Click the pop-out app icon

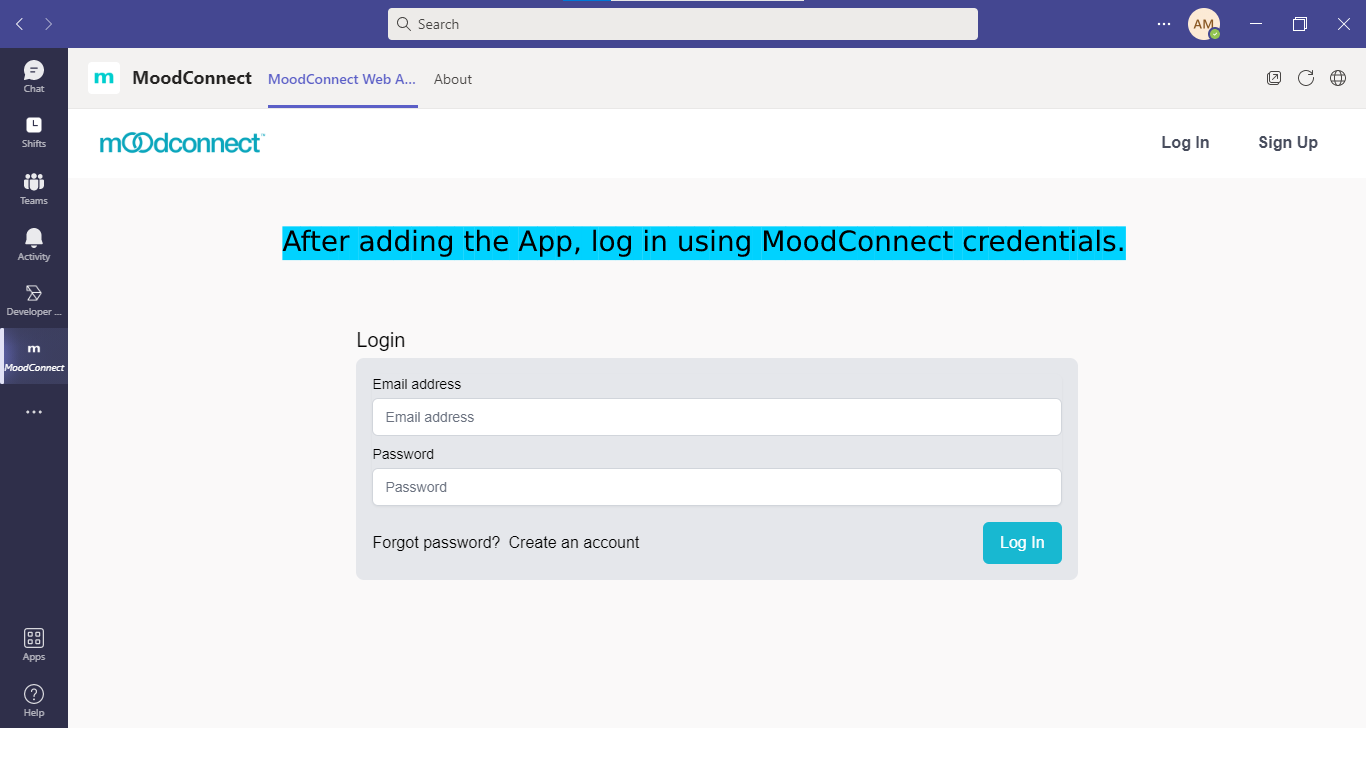[x=1274, y=78]
